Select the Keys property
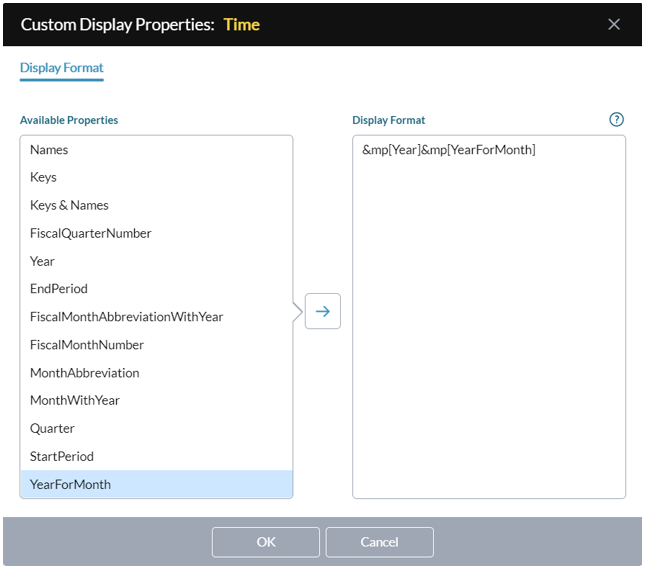The image size is (645, 567). click(156, 177)
